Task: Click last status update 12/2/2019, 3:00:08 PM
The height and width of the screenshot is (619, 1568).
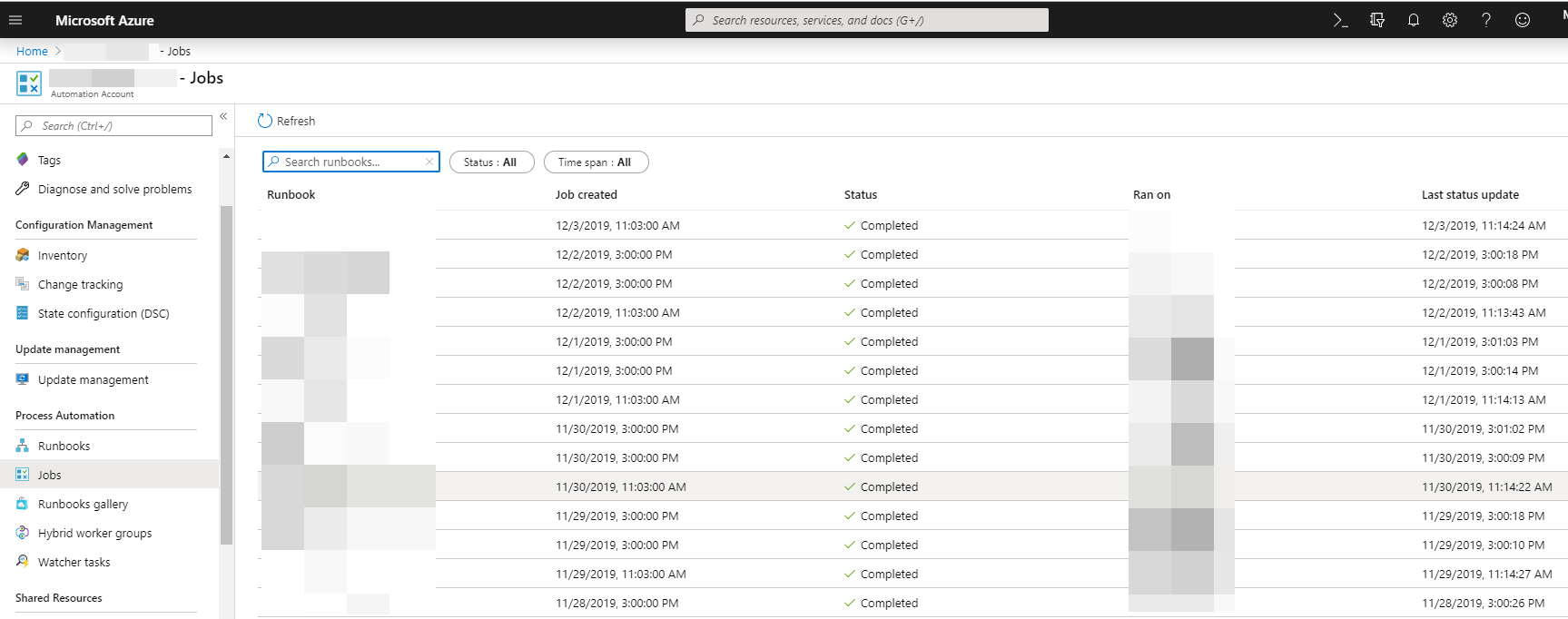Action: 1480,283
